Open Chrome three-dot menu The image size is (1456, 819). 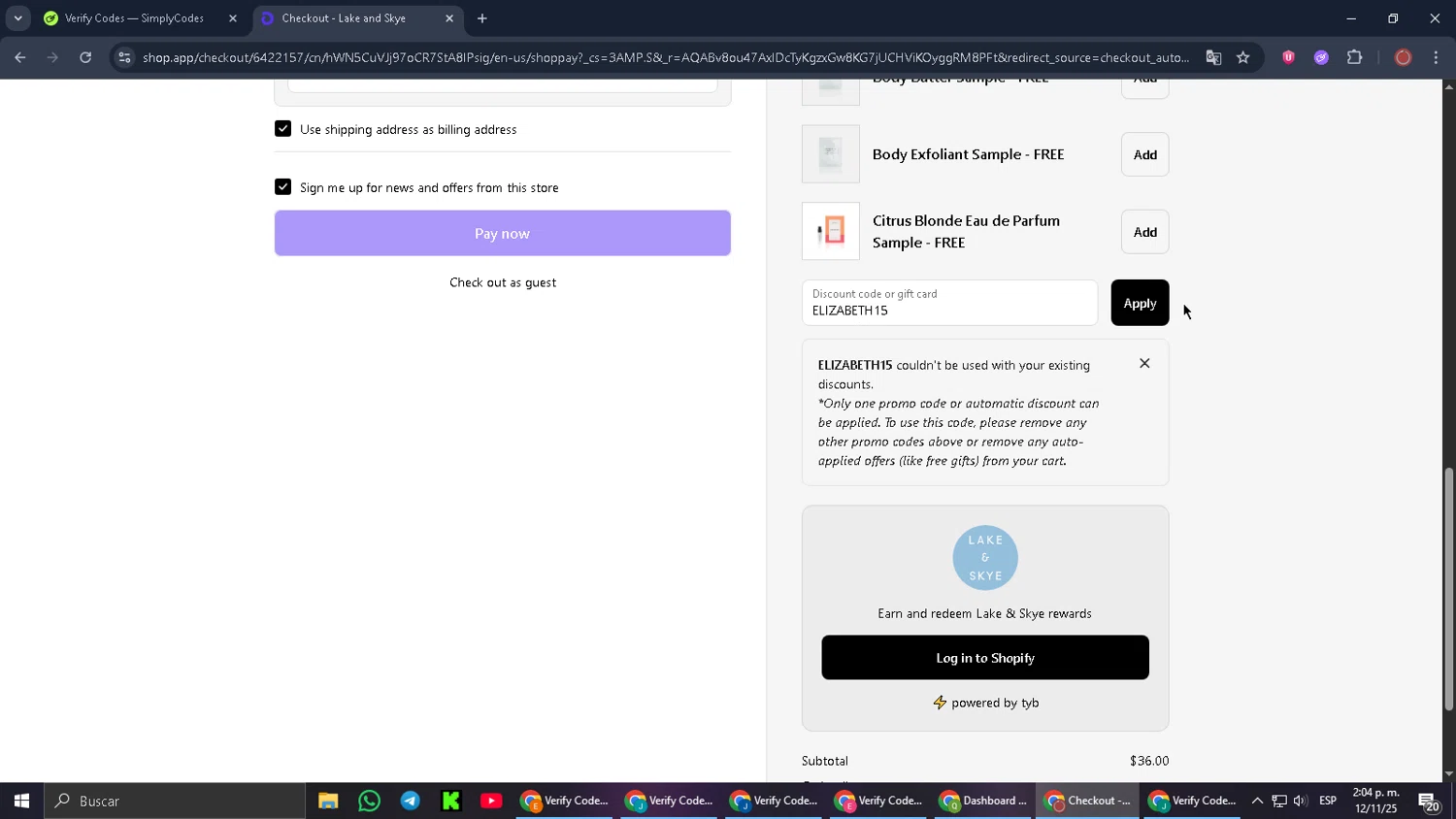1436,58
